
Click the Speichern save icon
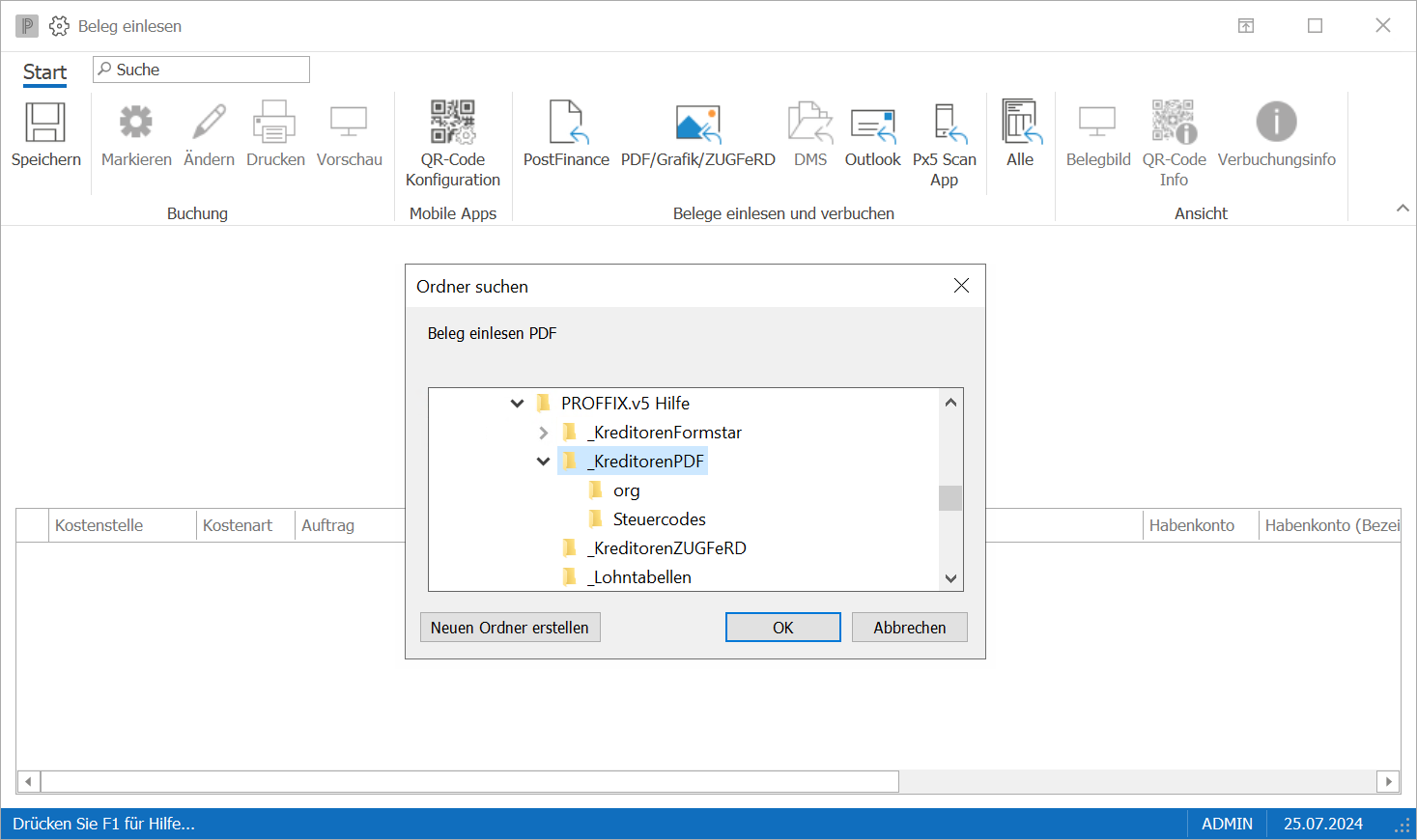click(45, 123)
